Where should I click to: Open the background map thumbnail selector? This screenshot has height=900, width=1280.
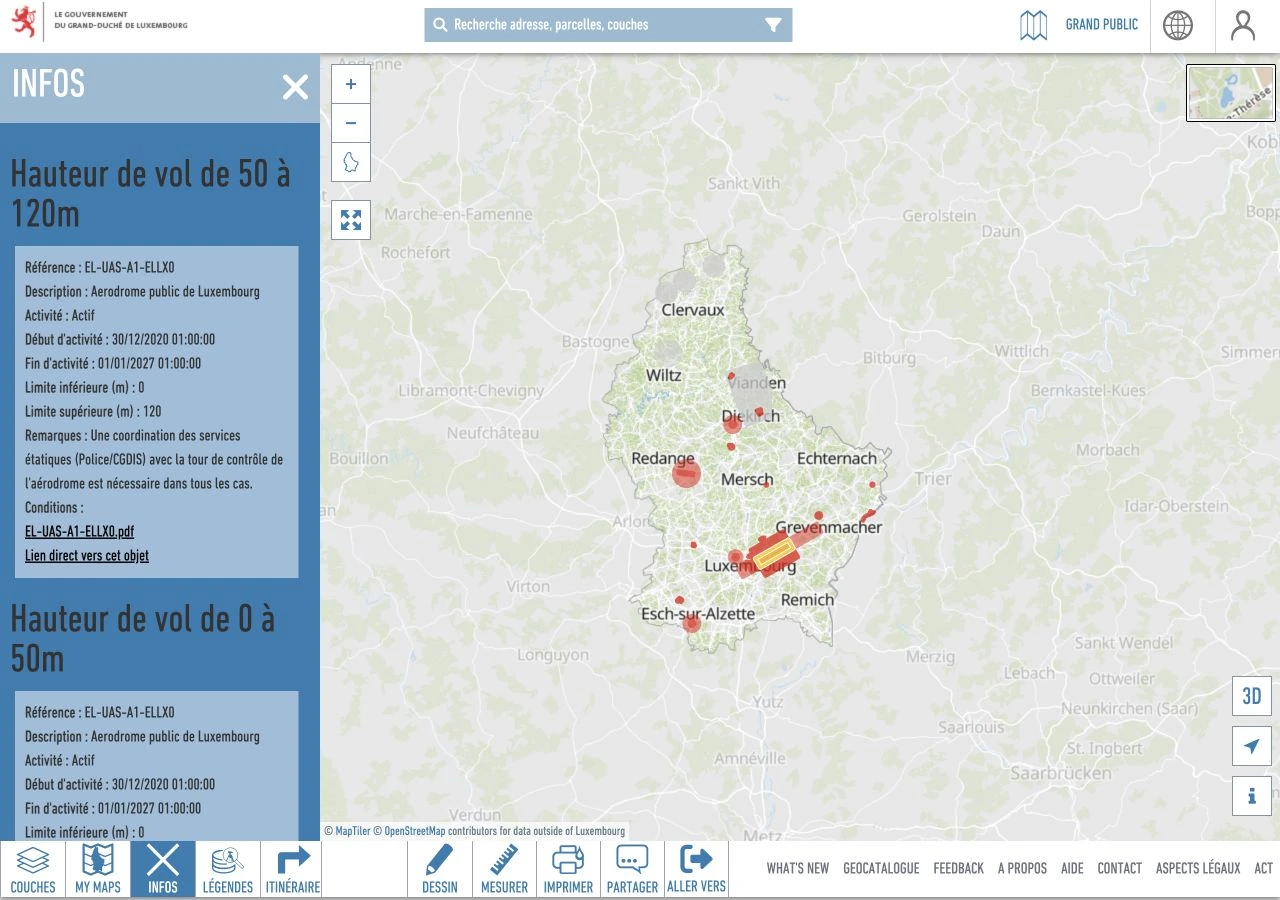[1231, 93]
